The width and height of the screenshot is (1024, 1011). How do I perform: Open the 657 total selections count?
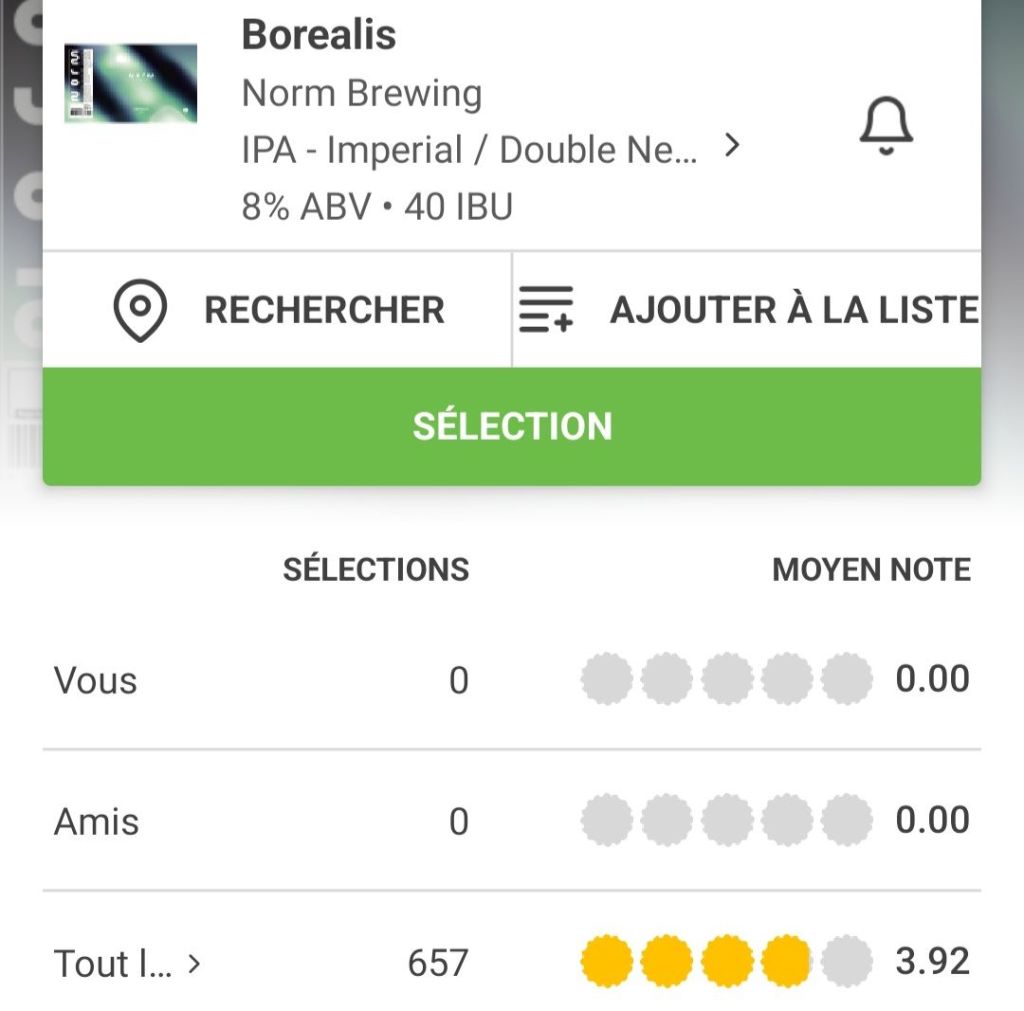(437, 963)
